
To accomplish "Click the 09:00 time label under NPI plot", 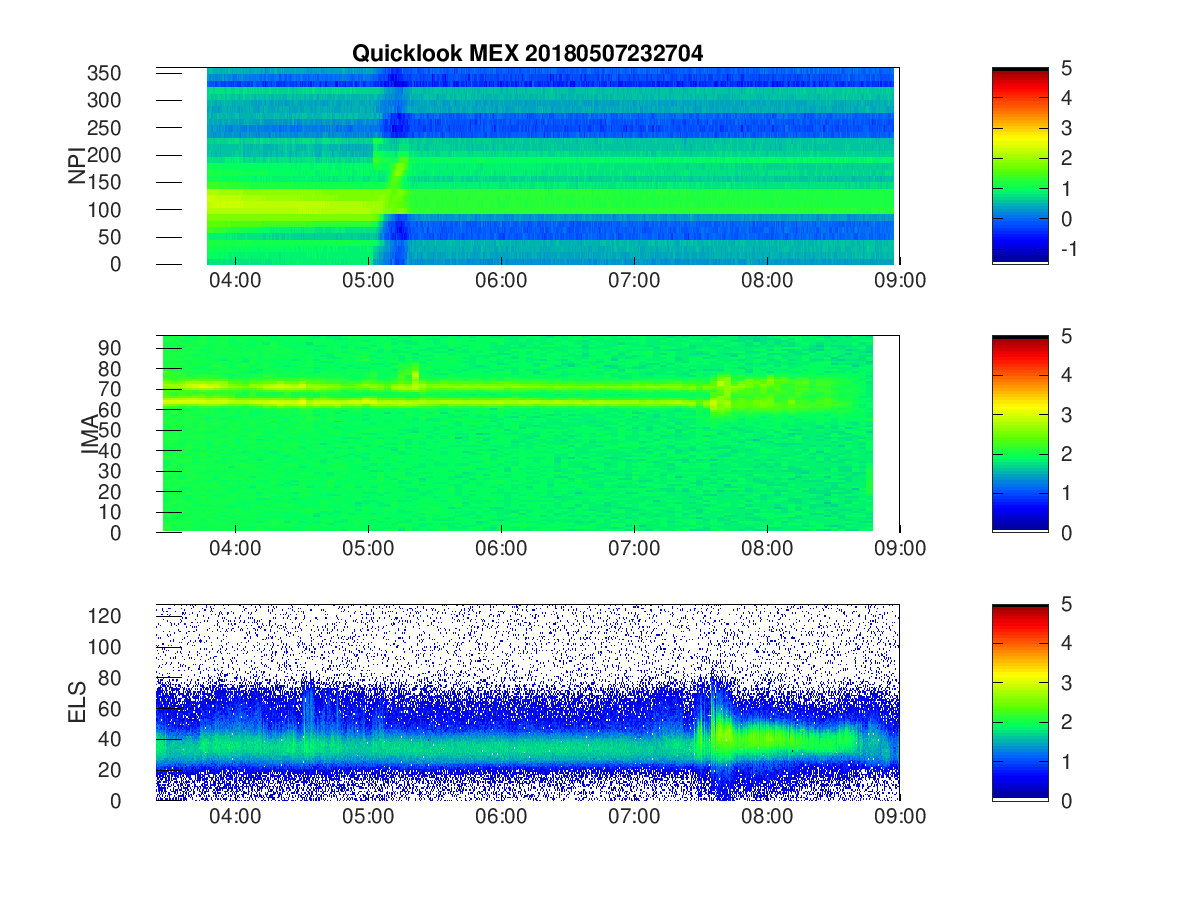I will tap(900, 281).
